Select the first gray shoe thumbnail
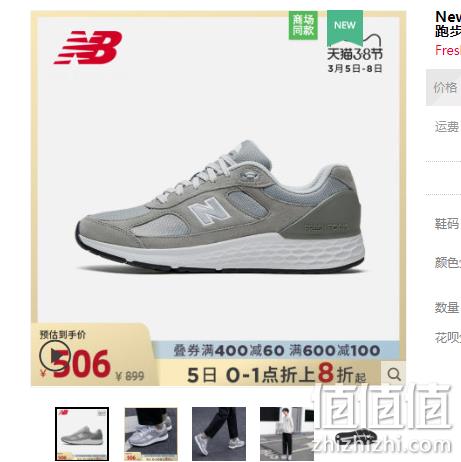461x462 pixels. coord(82,434)
